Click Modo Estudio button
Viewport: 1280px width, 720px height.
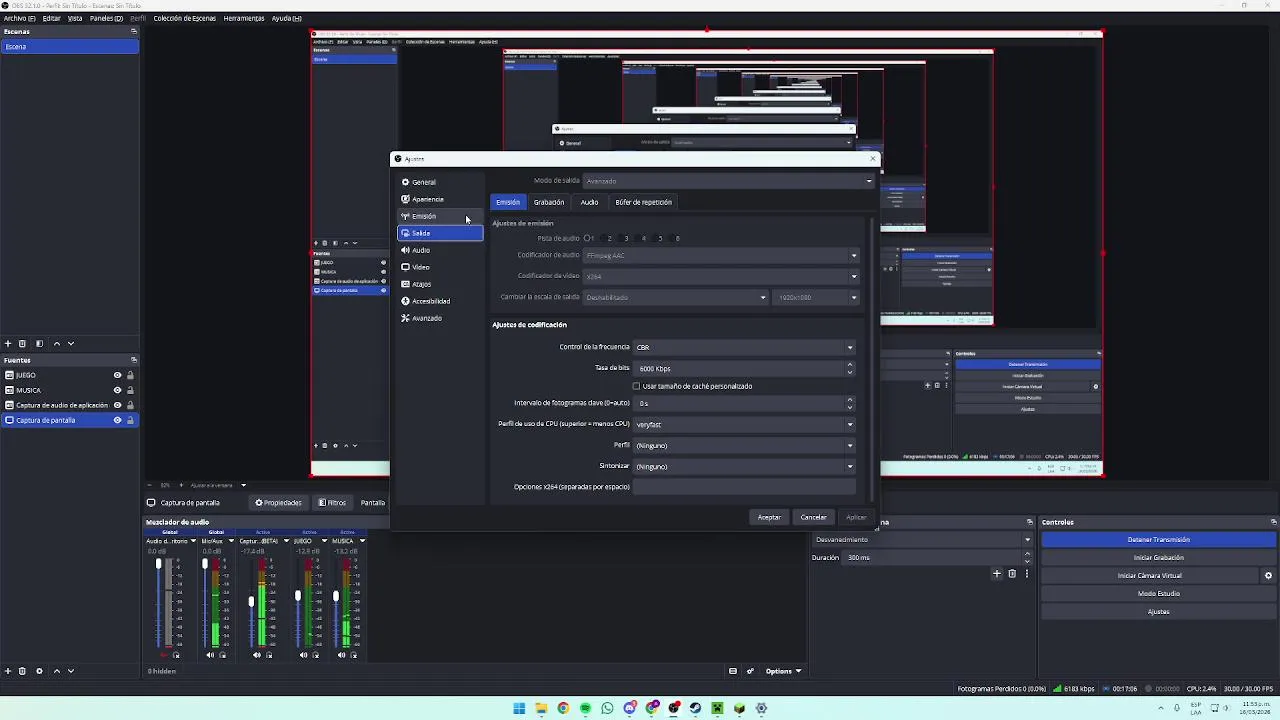(1158, 594)
